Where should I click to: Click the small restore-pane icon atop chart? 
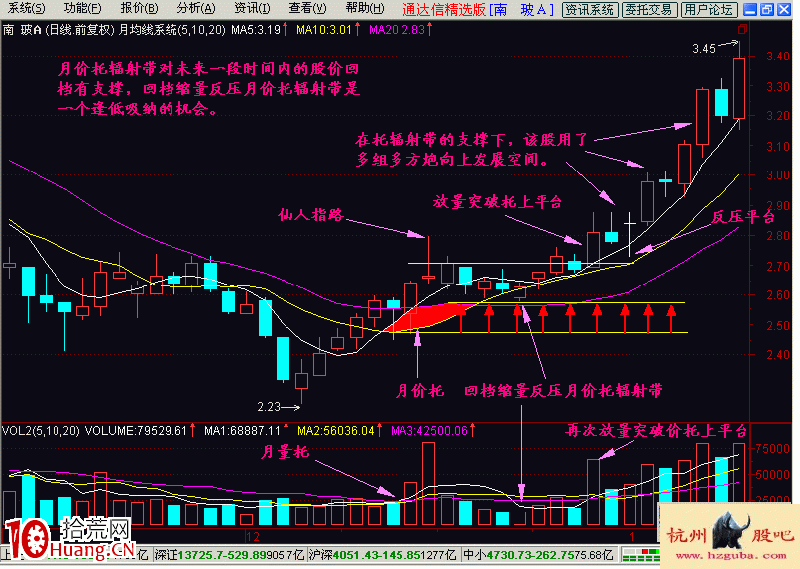(x=742, y=29)
